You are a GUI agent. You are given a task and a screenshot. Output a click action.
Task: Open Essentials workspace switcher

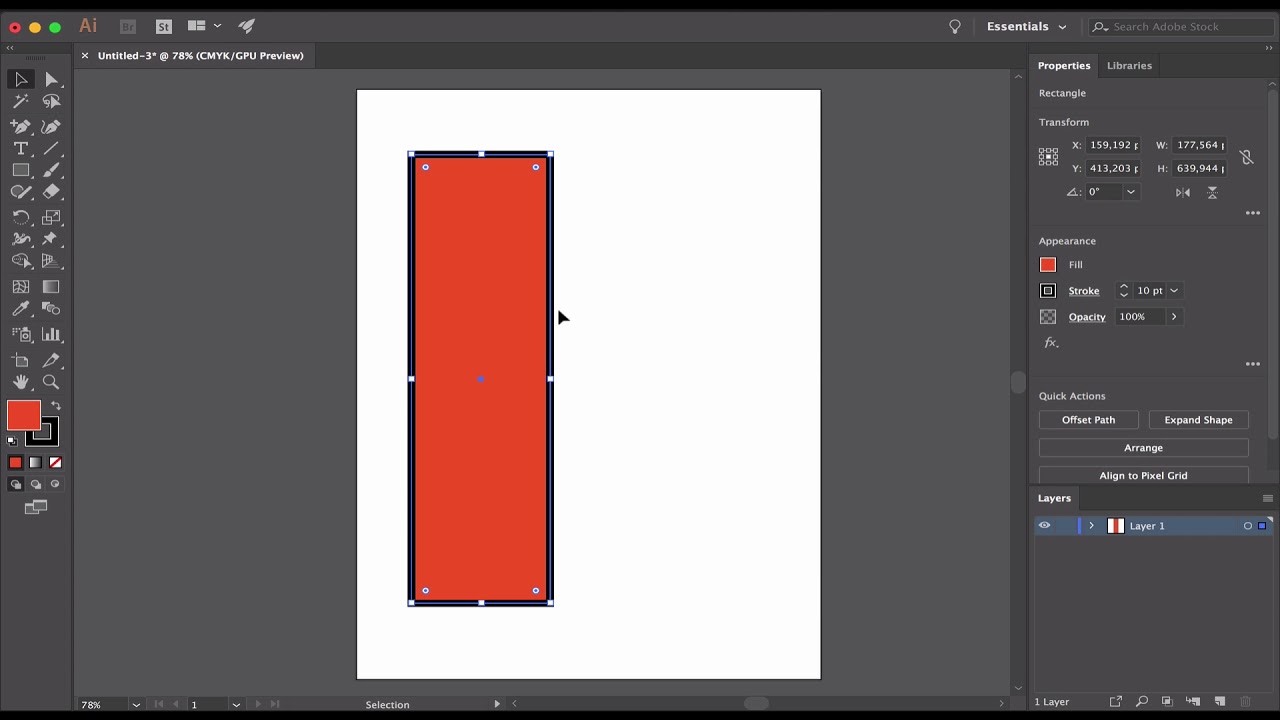click(1027, 27)
